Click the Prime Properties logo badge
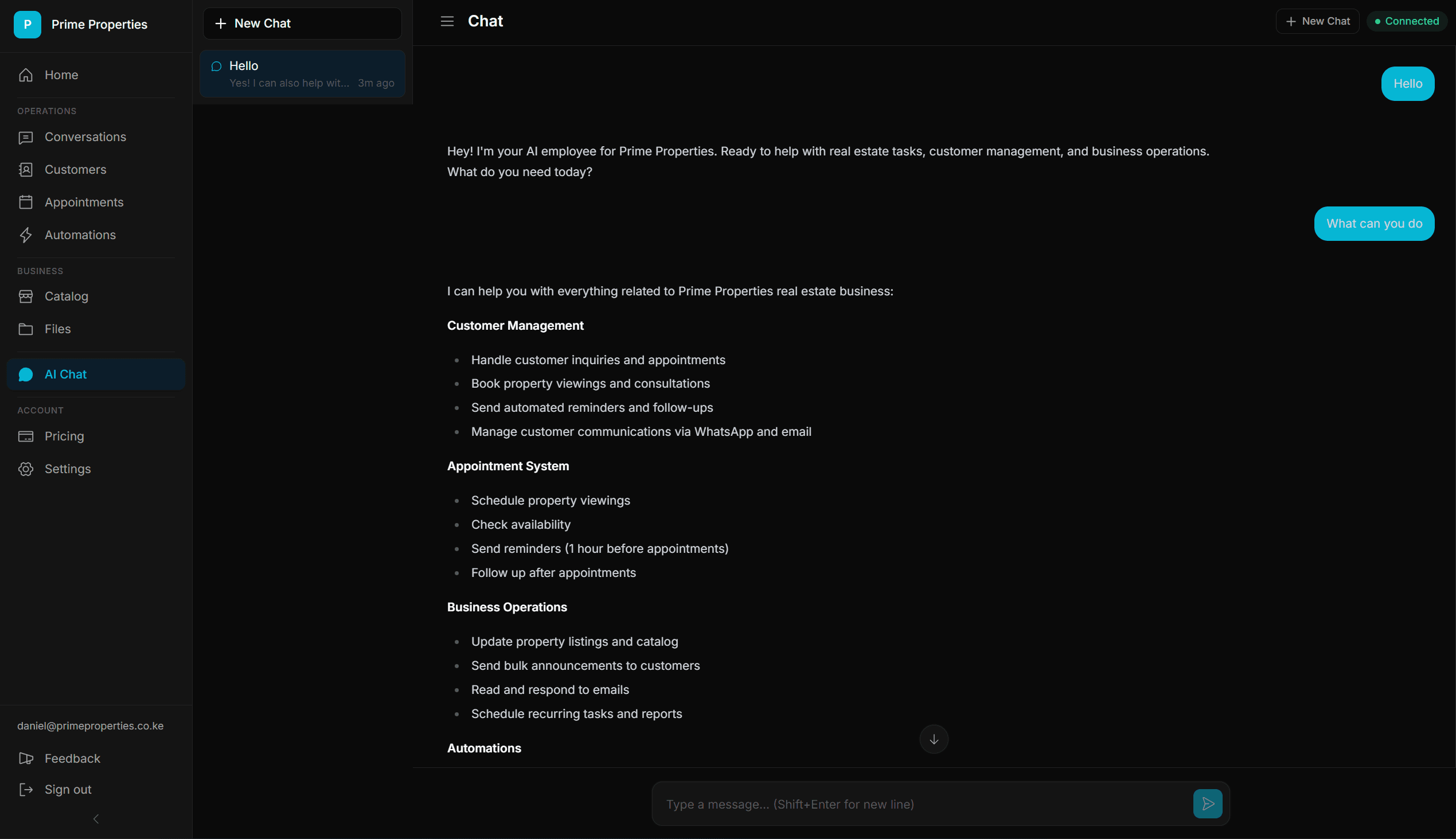The image size is (1456, 839). pyautogui.click(x=27, y=24)
